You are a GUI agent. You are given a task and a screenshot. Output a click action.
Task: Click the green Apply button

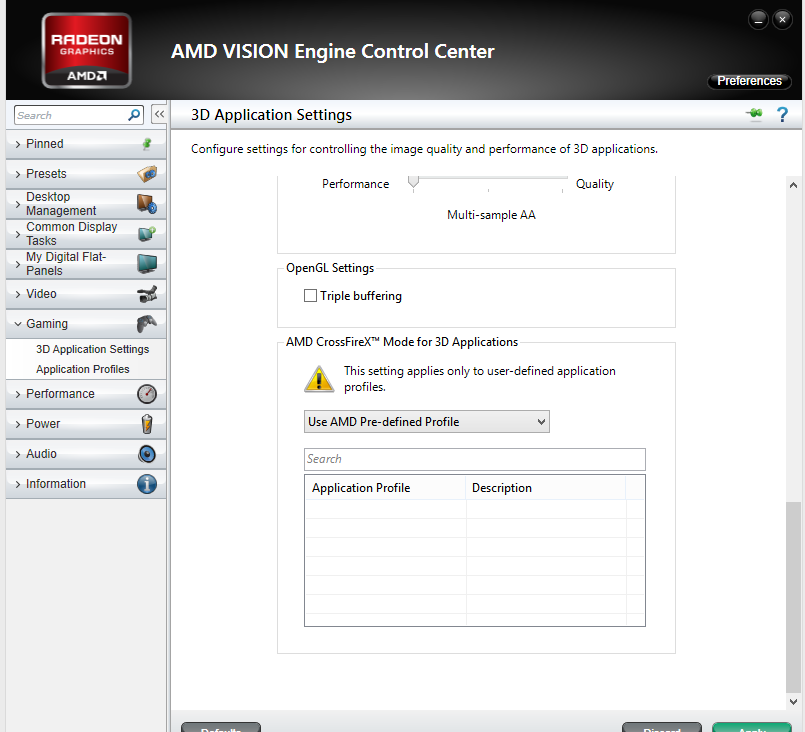pyautogui.click(x=752, y=727)
